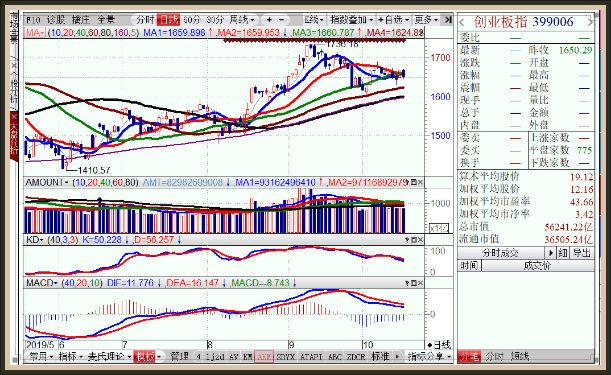611x375 pixels.
Task: Click the plus zoom-in chart button
Action: pyautogui.click(x=269, y=19)
